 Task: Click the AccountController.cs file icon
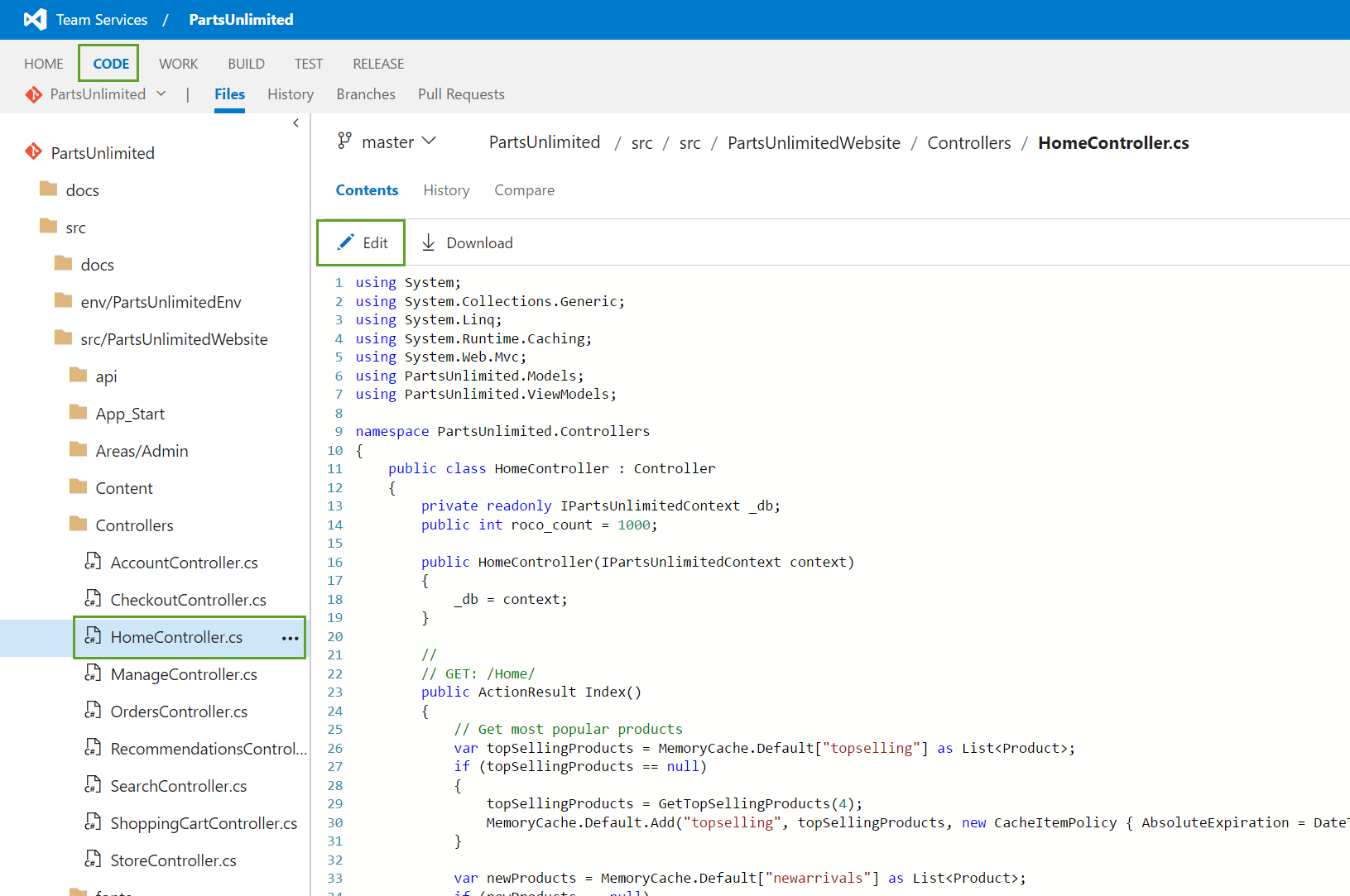coord(93,561)
